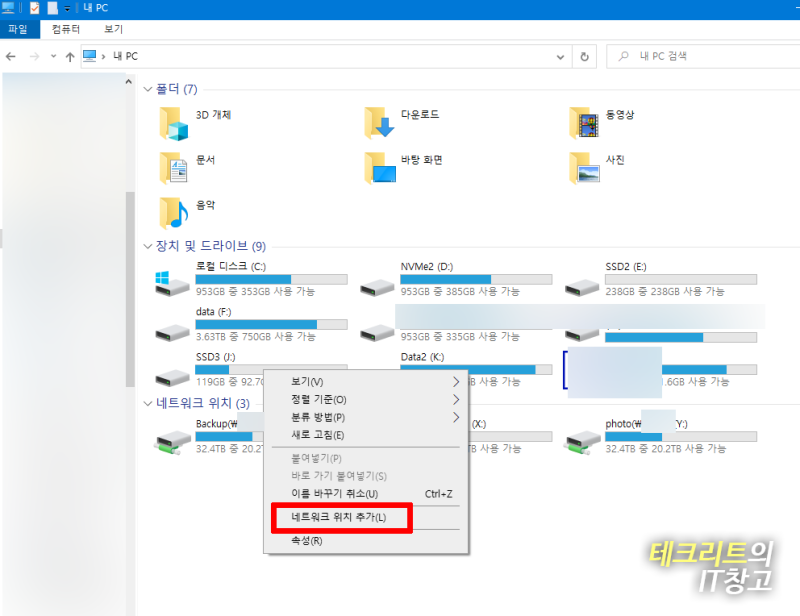The width and height of the screenshot is (800, 616).
Task: Open recent locations dropdown arrow
Action: [54, 56]
